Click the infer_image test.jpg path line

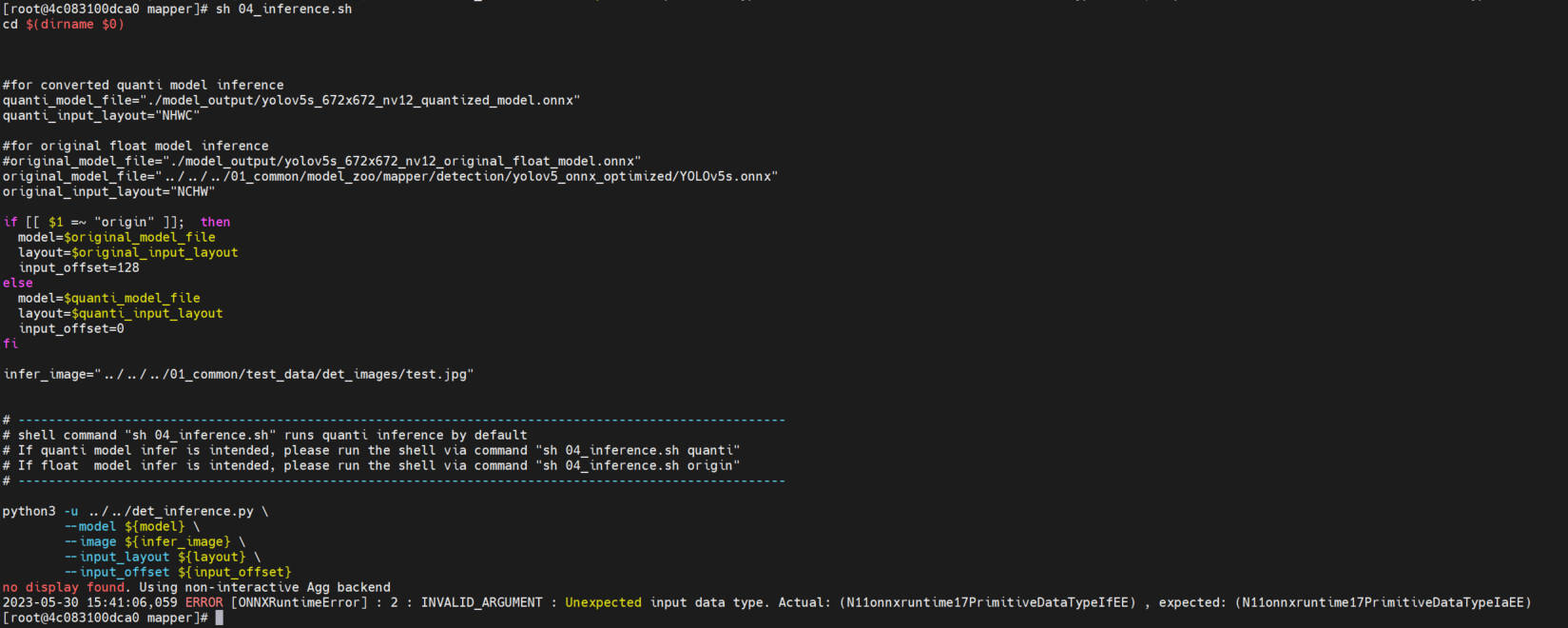238,374
